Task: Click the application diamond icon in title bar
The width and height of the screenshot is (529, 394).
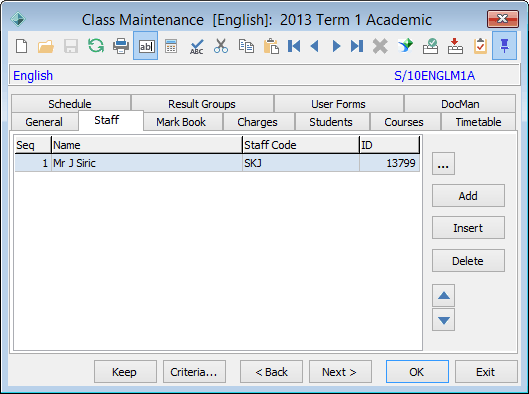Action: [x=18, y=19]
